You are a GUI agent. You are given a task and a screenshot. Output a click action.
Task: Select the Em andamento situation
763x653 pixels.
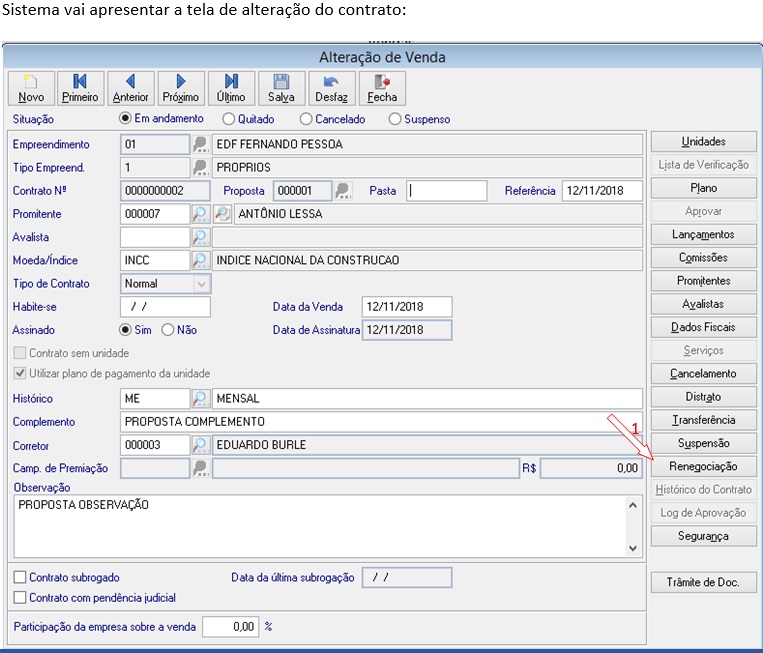[125, 118]
